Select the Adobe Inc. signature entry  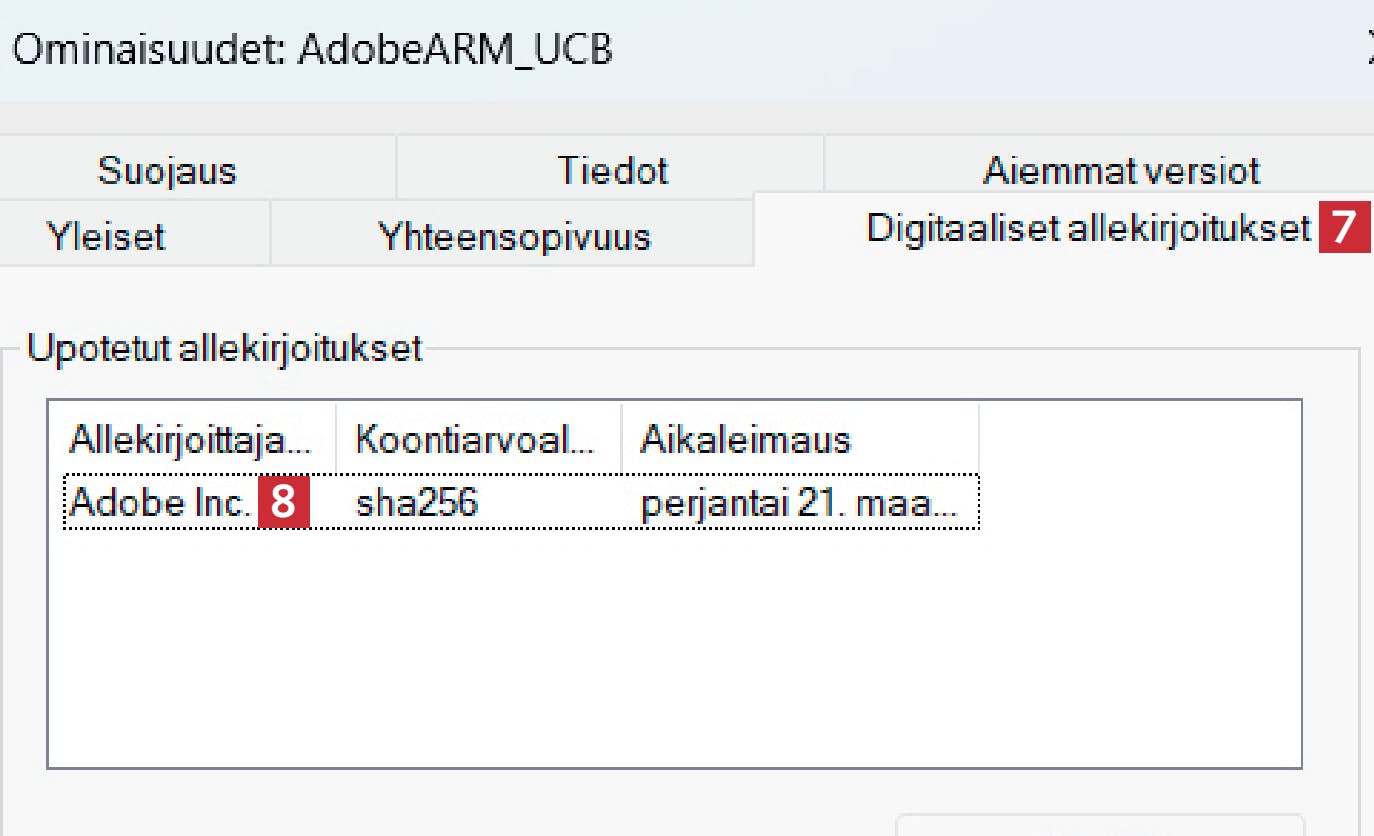tap(160, 503)
